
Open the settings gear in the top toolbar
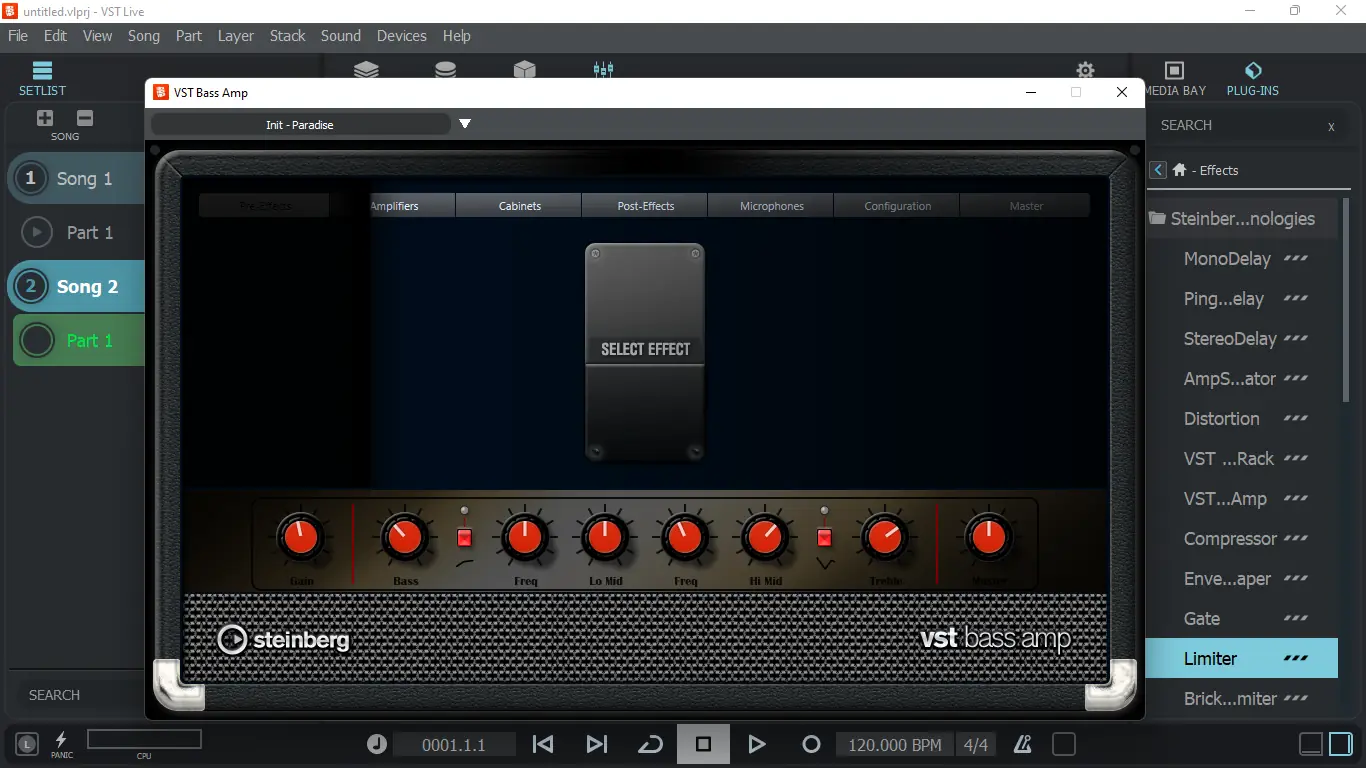pyautogui.click(x=1085, y=70)
